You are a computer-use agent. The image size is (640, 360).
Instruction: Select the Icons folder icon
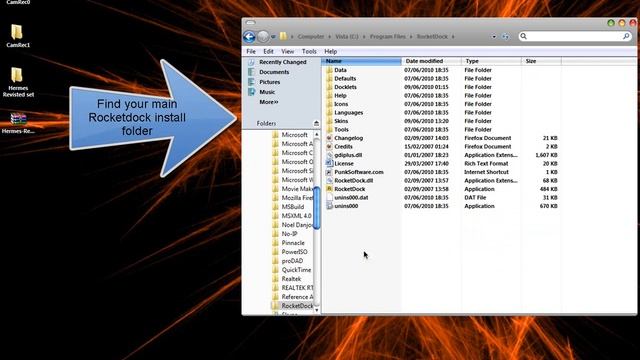coord(329,104)
